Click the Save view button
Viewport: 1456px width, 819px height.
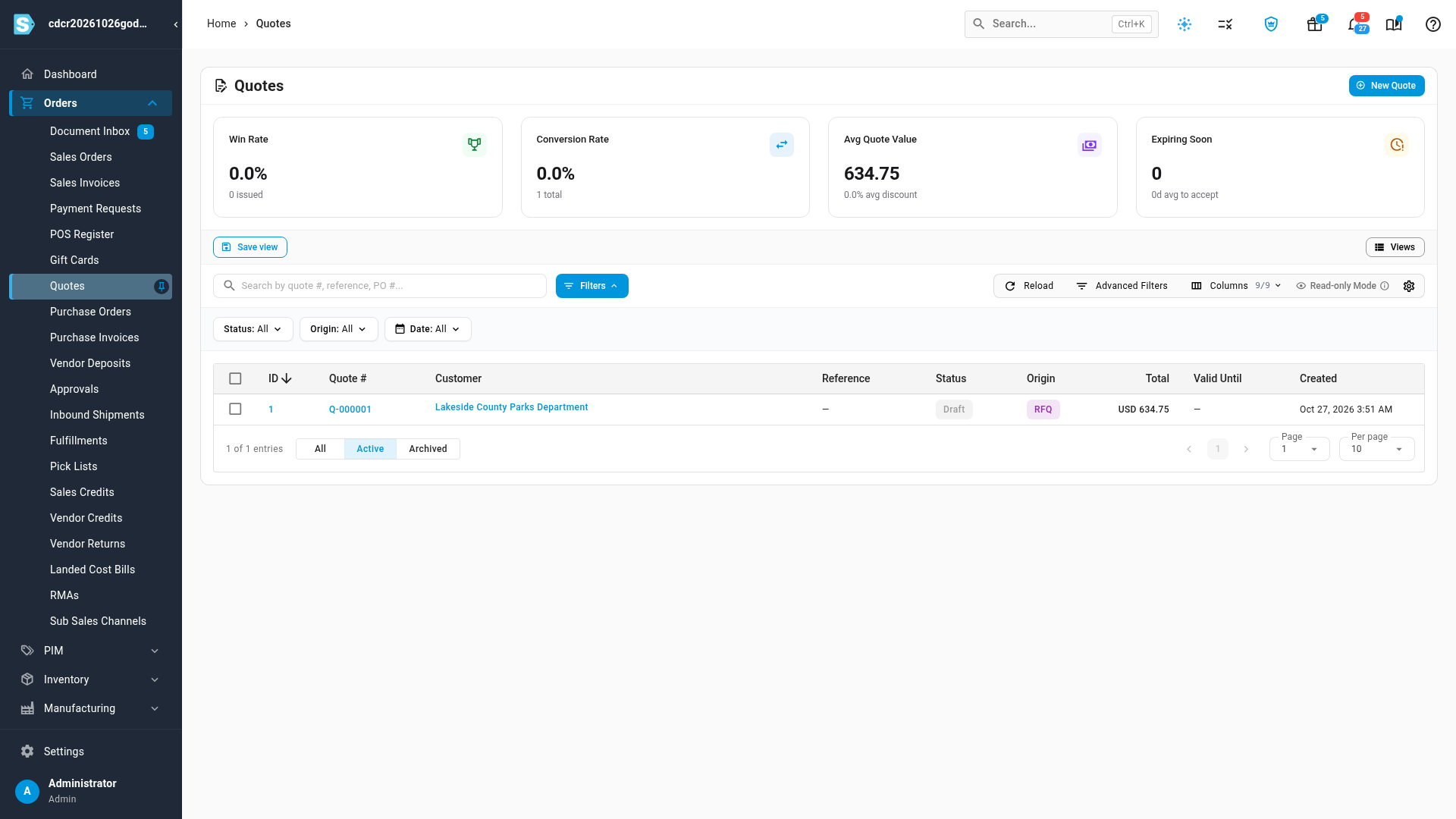(x=250, y=247)
